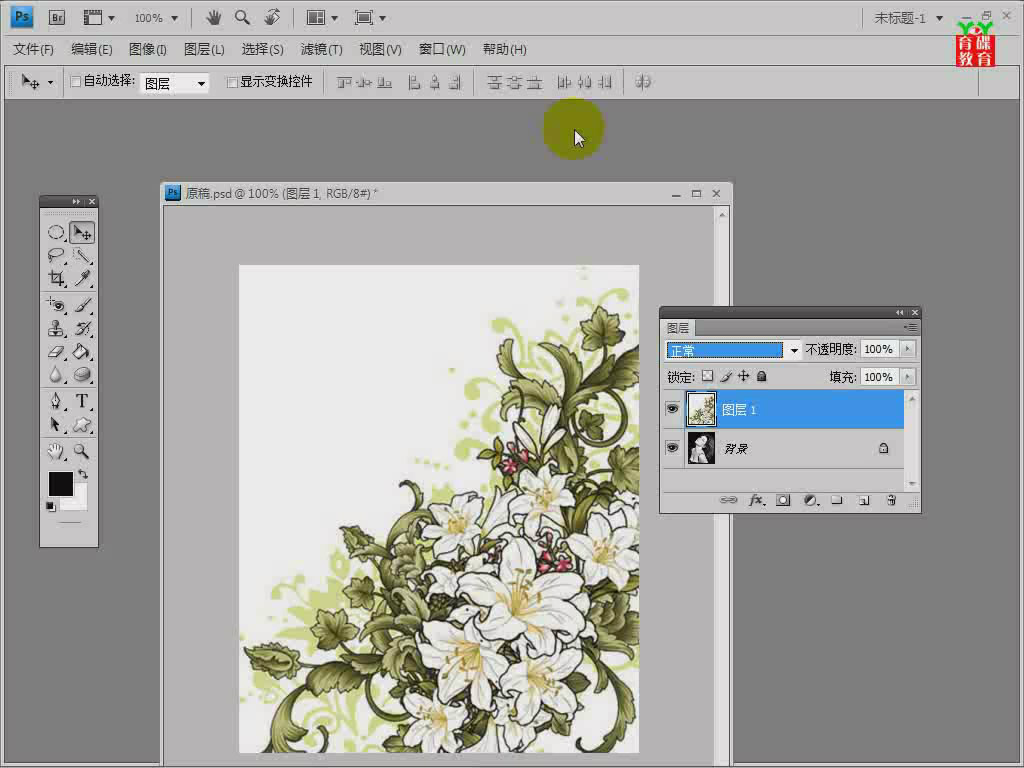Launch Adobe Bridge from the top bar
This screenshot has width=1024, height=768.
[57, 18]
